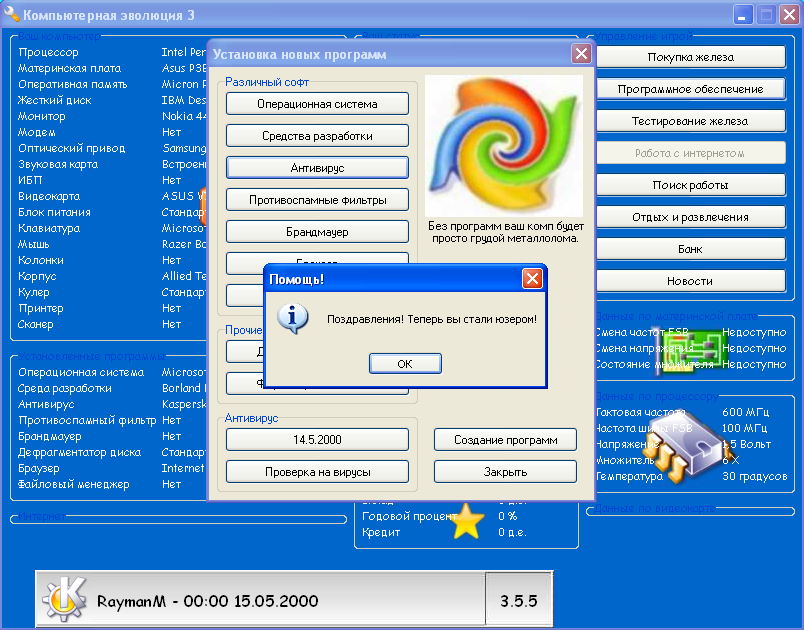This screenshot has width=804, height=630.
Task: Choose the Антивирус software button
Action: point(317,168)
